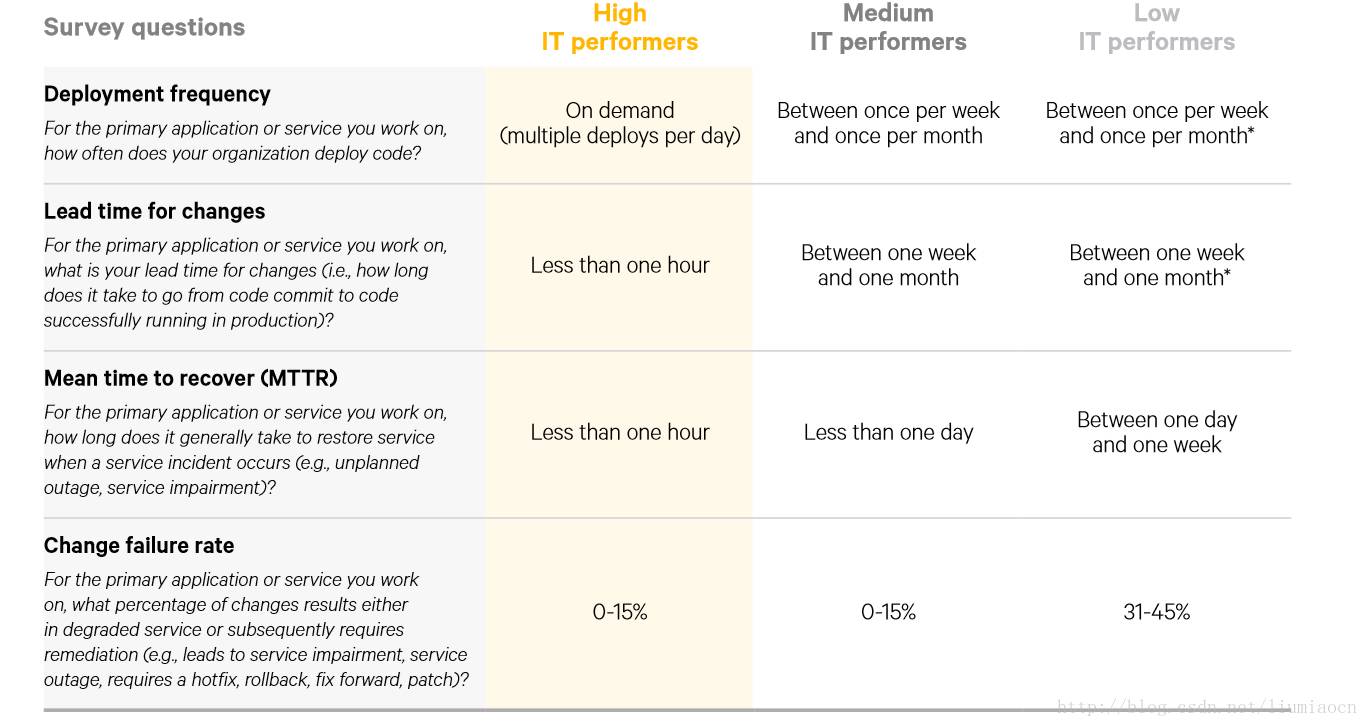This screenshot has height=727, width=1369.
Task: Click the "31-45%" change failure rate cell
Action: pos(1156,612)
